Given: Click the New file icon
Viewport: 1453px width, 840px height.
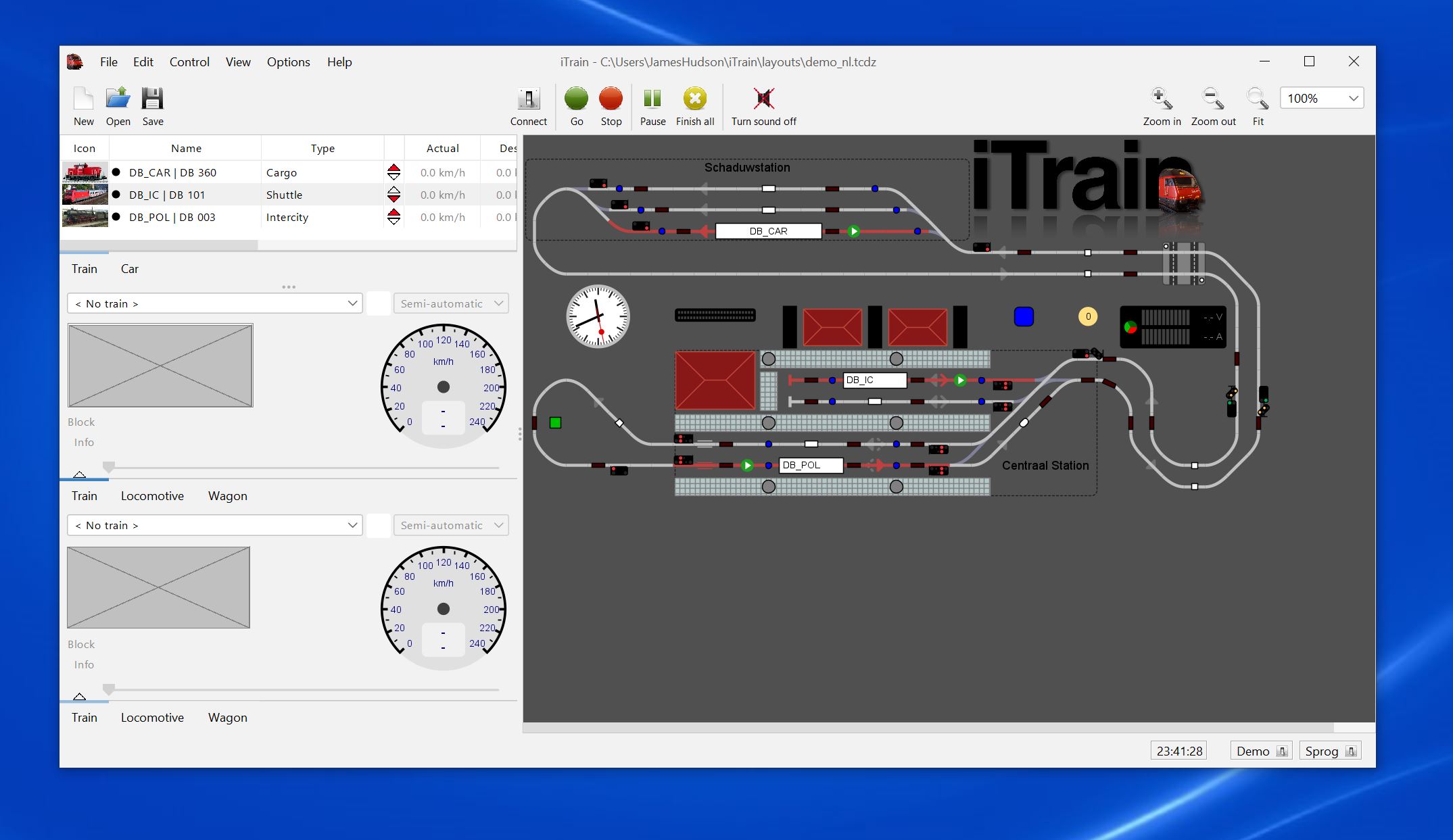Looking at the screenshot, I should coord(83,99).
